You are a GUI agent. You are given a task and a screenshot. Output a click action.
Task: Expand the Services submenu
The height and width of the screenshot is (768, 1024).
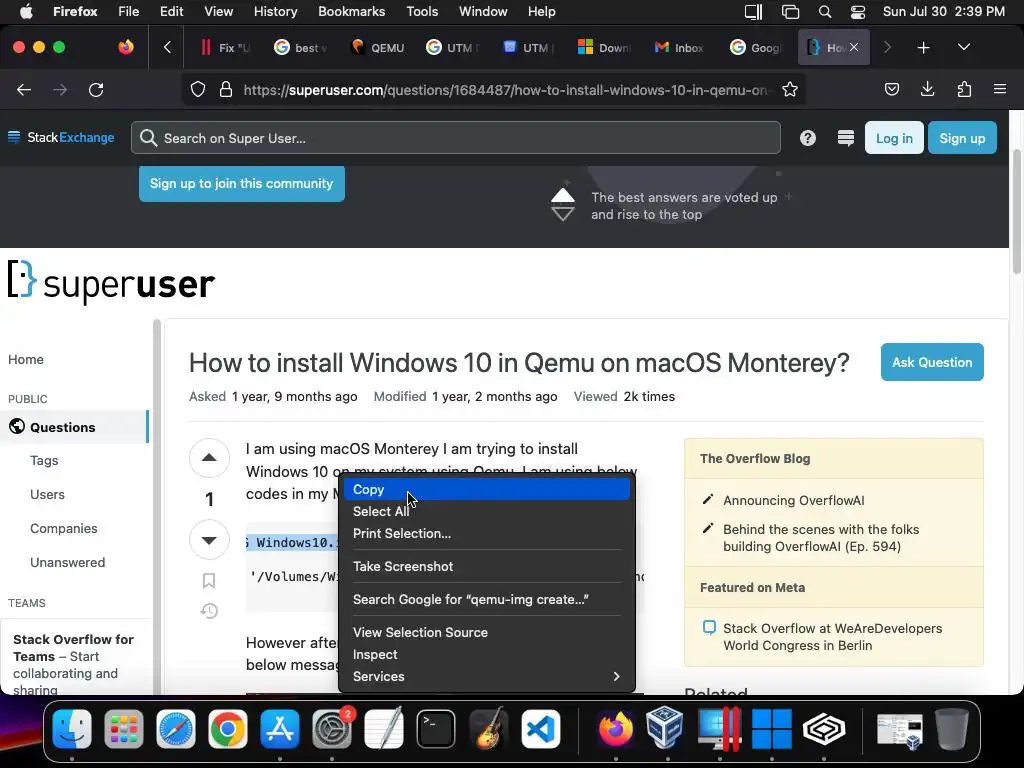coord(486,677)
